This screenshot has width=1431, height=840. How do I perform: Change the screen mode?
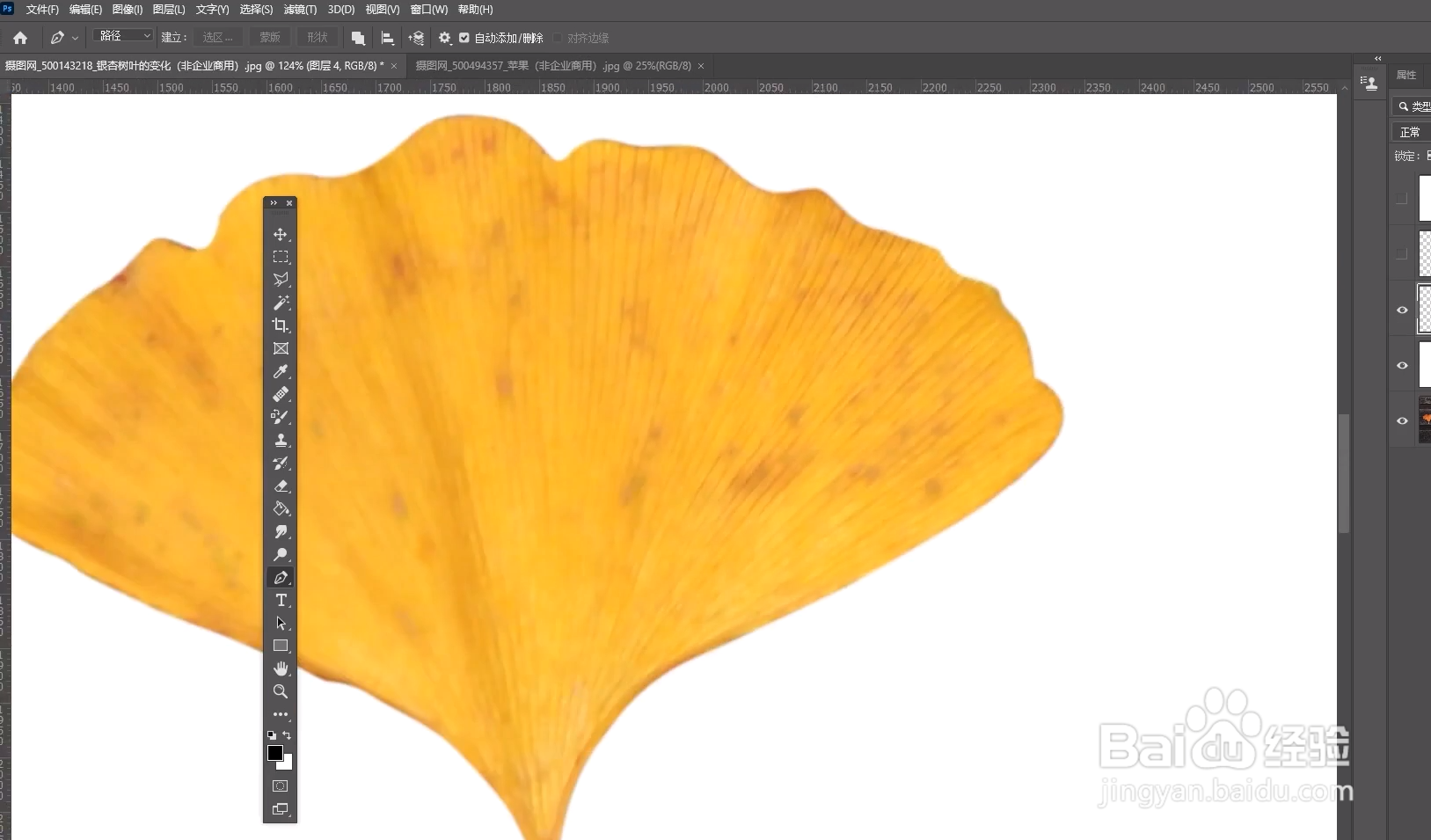click(281, 808)
